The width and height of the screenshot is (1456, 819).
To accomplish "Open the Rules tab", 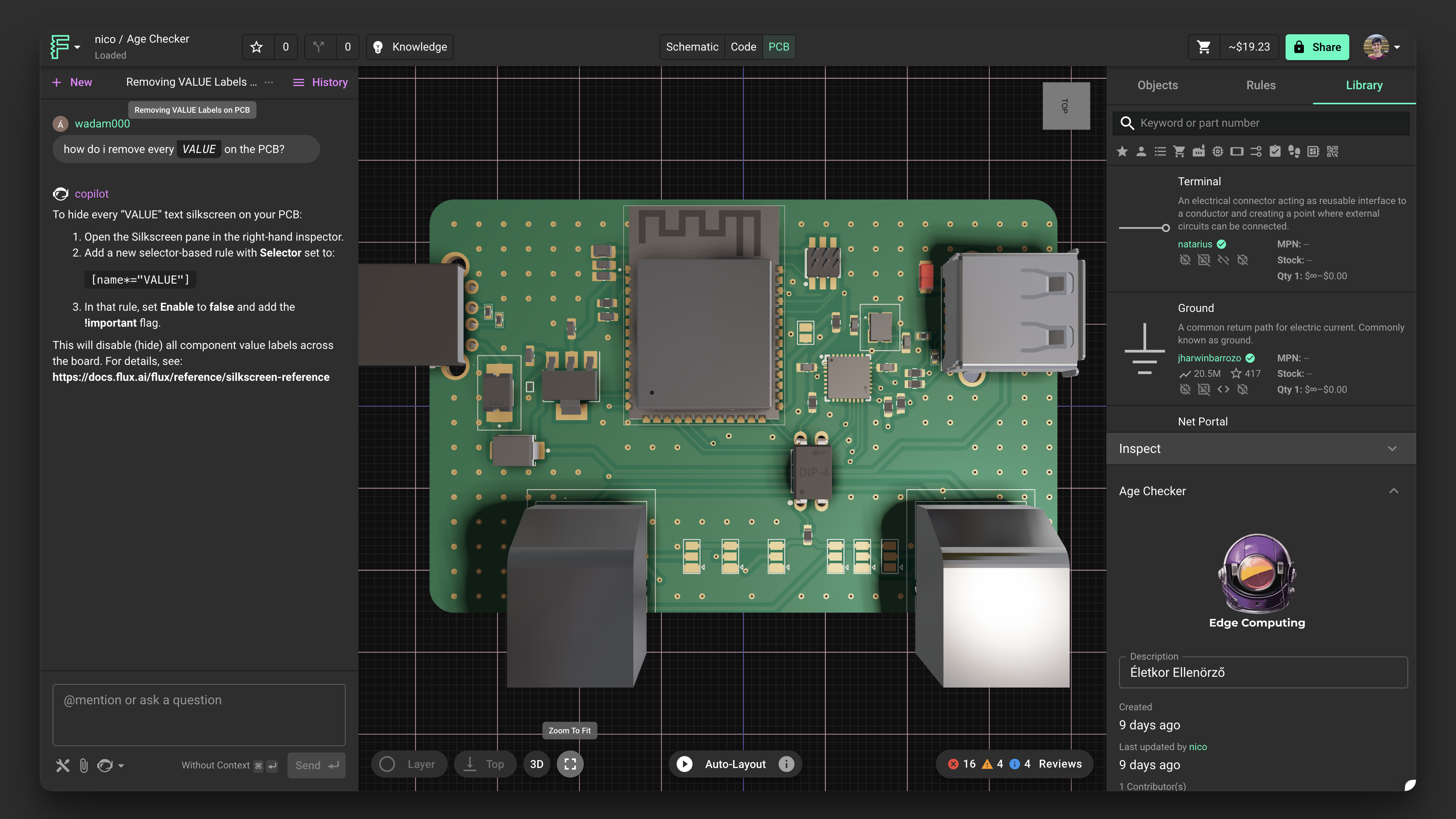I will (x=1260, y=85).
